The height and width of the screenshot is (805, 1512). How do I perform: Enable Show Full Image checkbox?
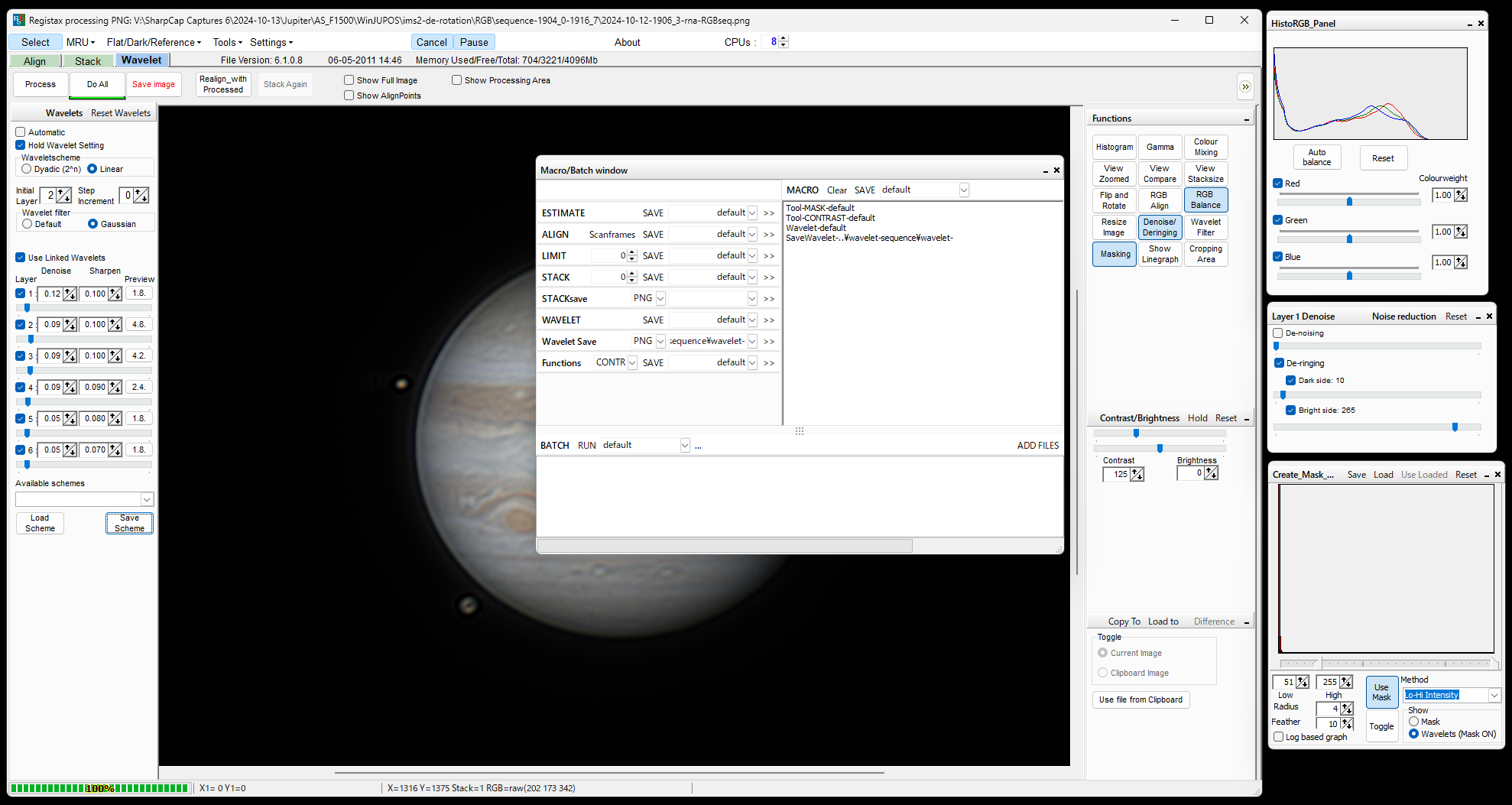pos(349,80)
